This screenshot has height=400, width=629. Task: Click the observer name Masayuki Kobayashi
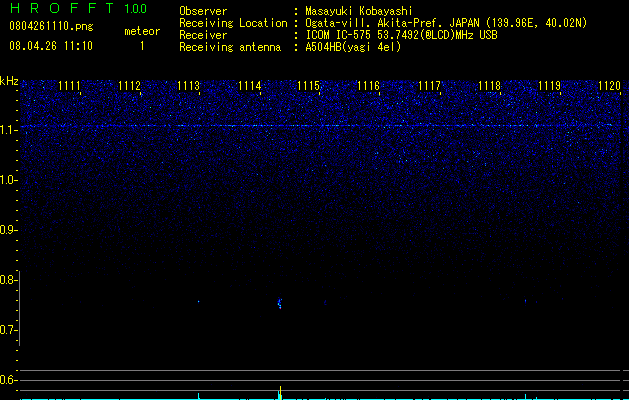[359, 11]
